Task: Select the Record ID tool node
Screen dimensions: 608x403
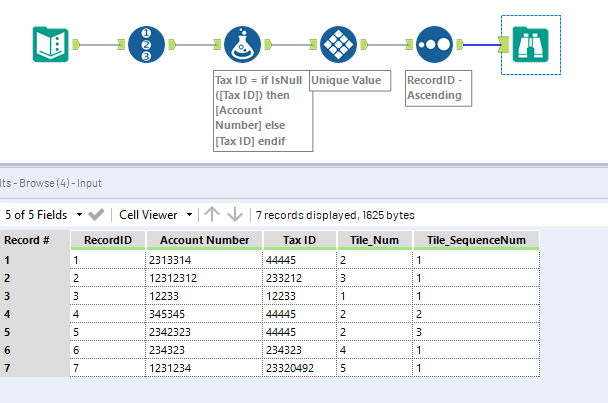Action: point(148,45)
